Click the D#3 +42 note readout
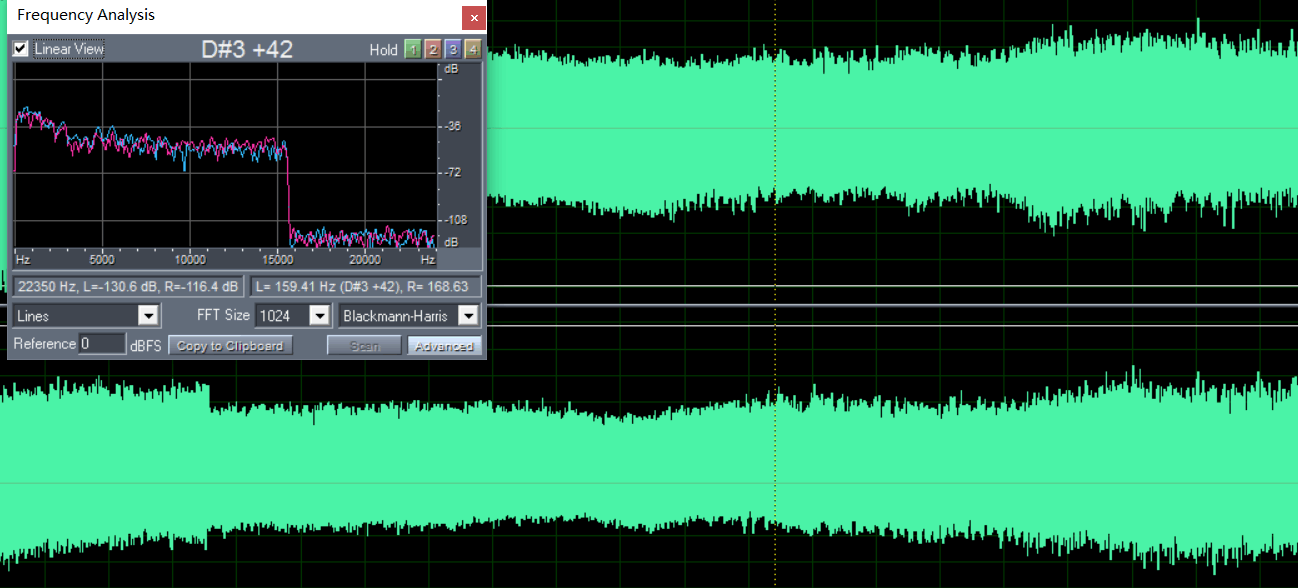Image resolution: width=1298 pixels, height=588 pixels. click(x=247, y=49)
